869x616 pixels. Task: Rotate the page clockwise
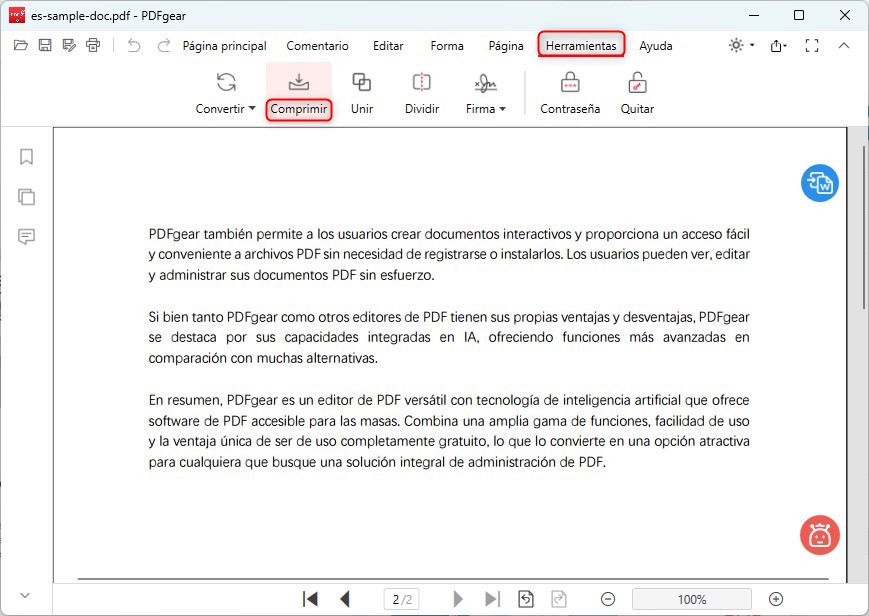[x=559, y=599]
